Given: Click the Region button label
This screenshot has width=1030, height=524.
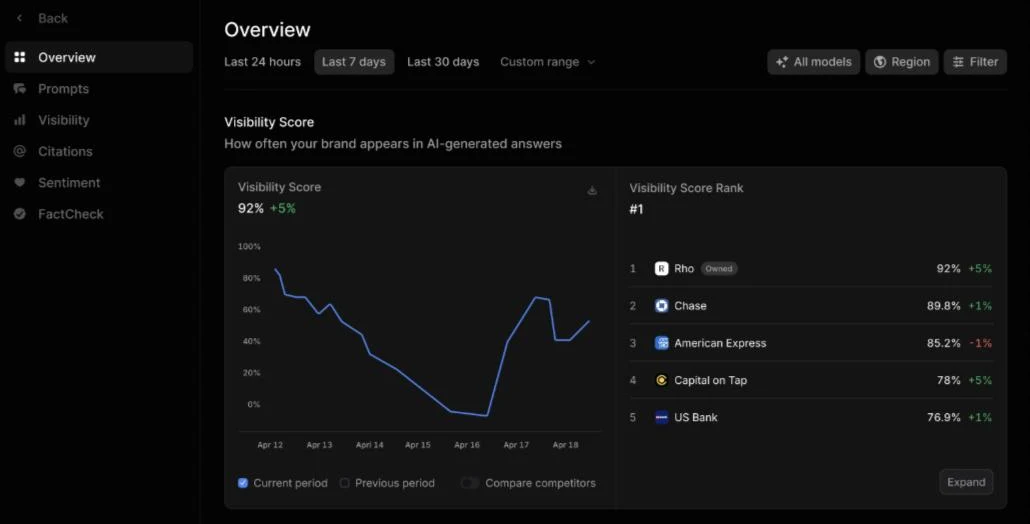Looking at the screenshot, I should click(910, 62).
